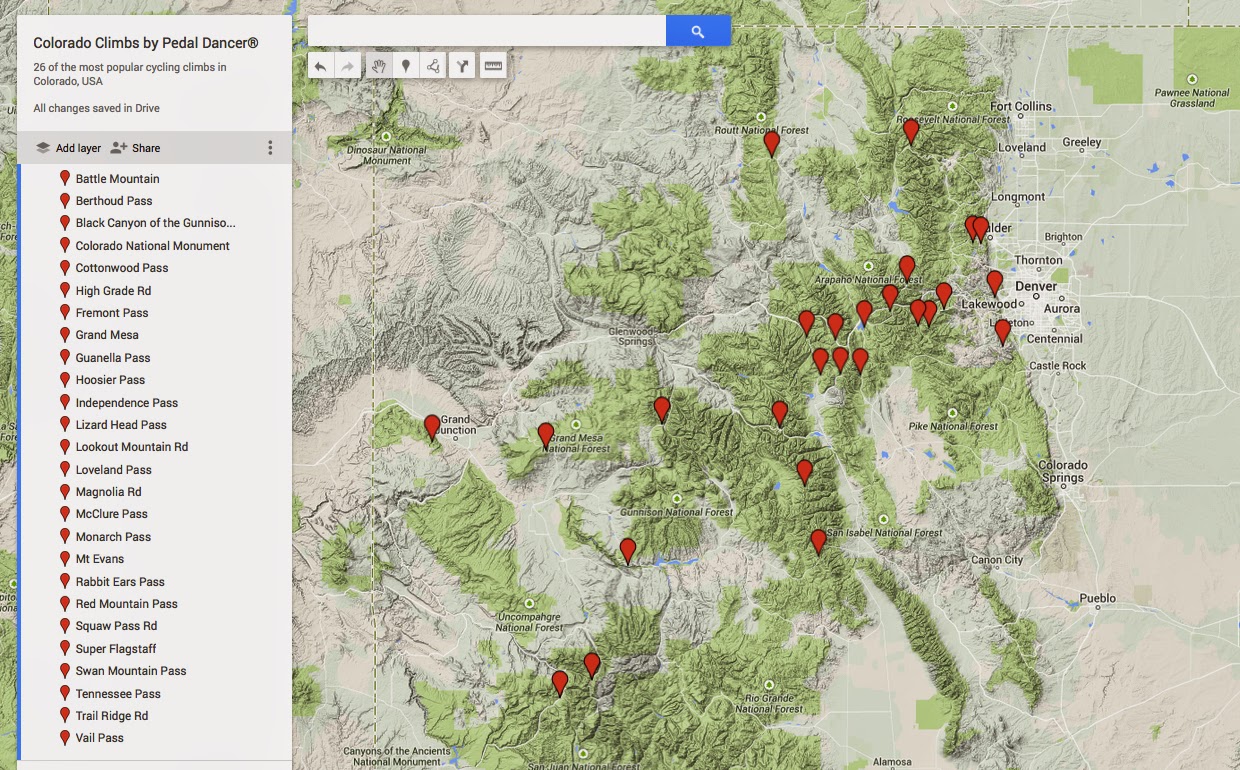Click the map marker near Grand Junction
The image size is (1240, 770).
(x=430, y=424)
